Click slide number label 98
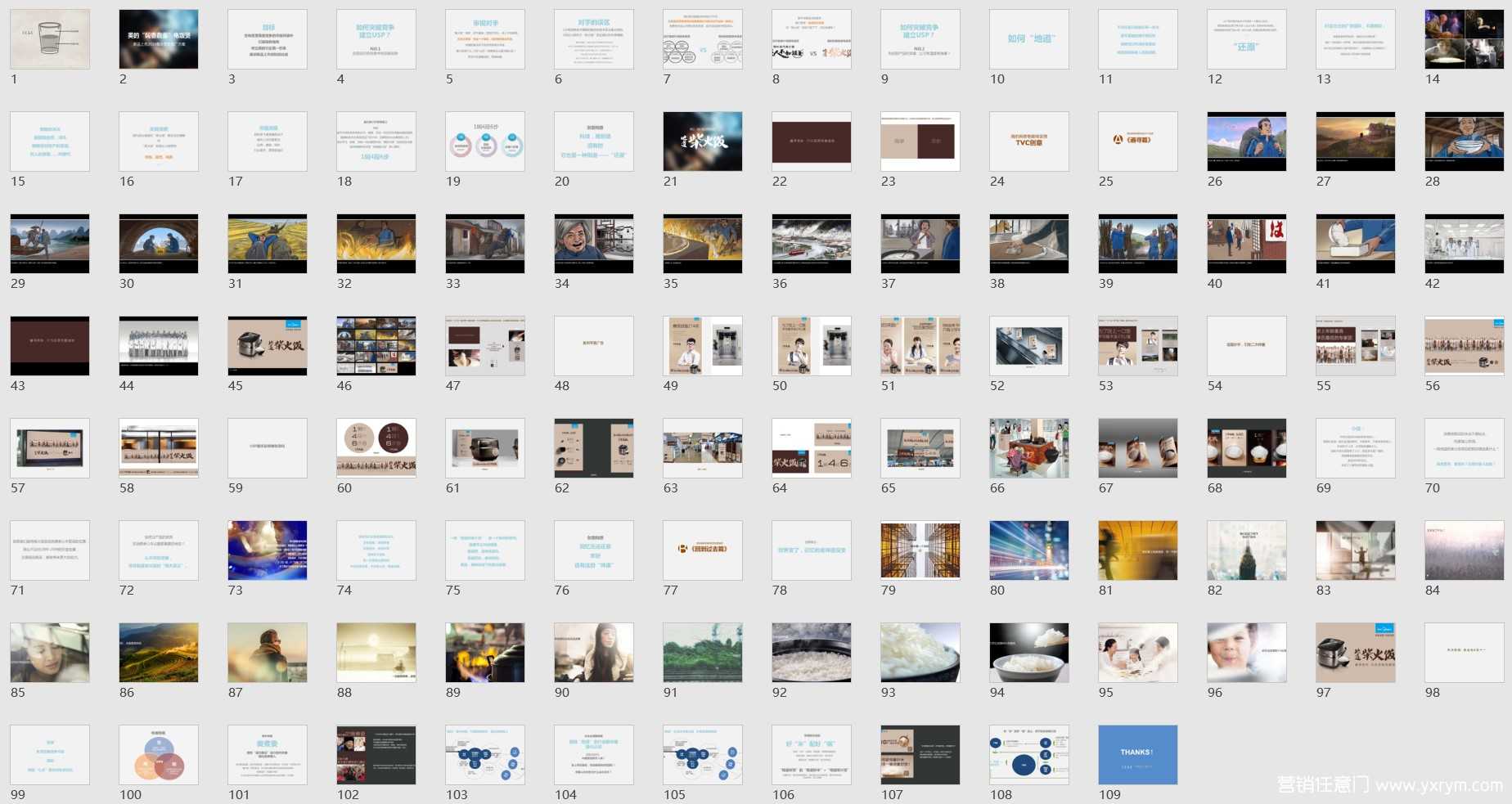The height and width of the screenshot is (804, 1512). click(x=1433, y=693)
